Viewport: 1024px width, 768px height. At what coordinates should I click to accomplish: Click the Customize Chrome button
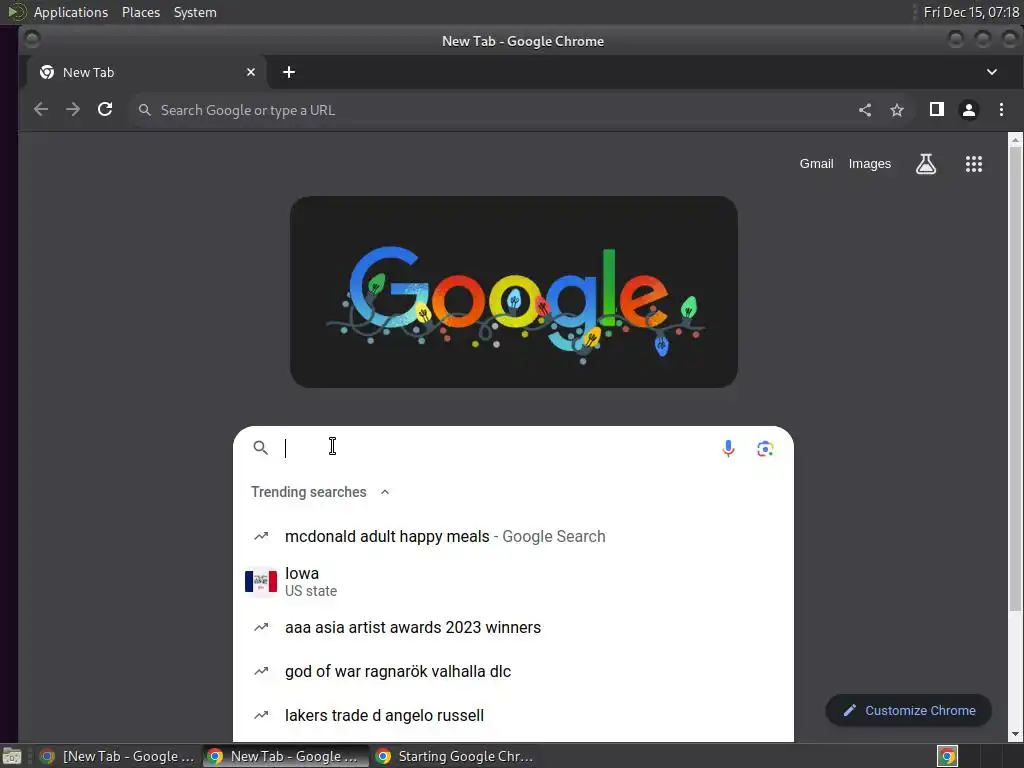(908, 711)
